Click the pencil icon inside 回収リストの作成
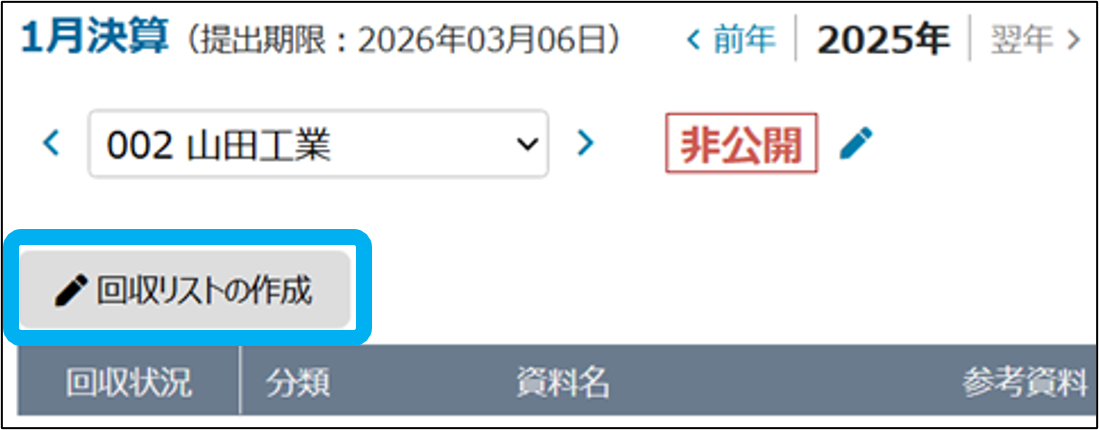 coord(71,290)
